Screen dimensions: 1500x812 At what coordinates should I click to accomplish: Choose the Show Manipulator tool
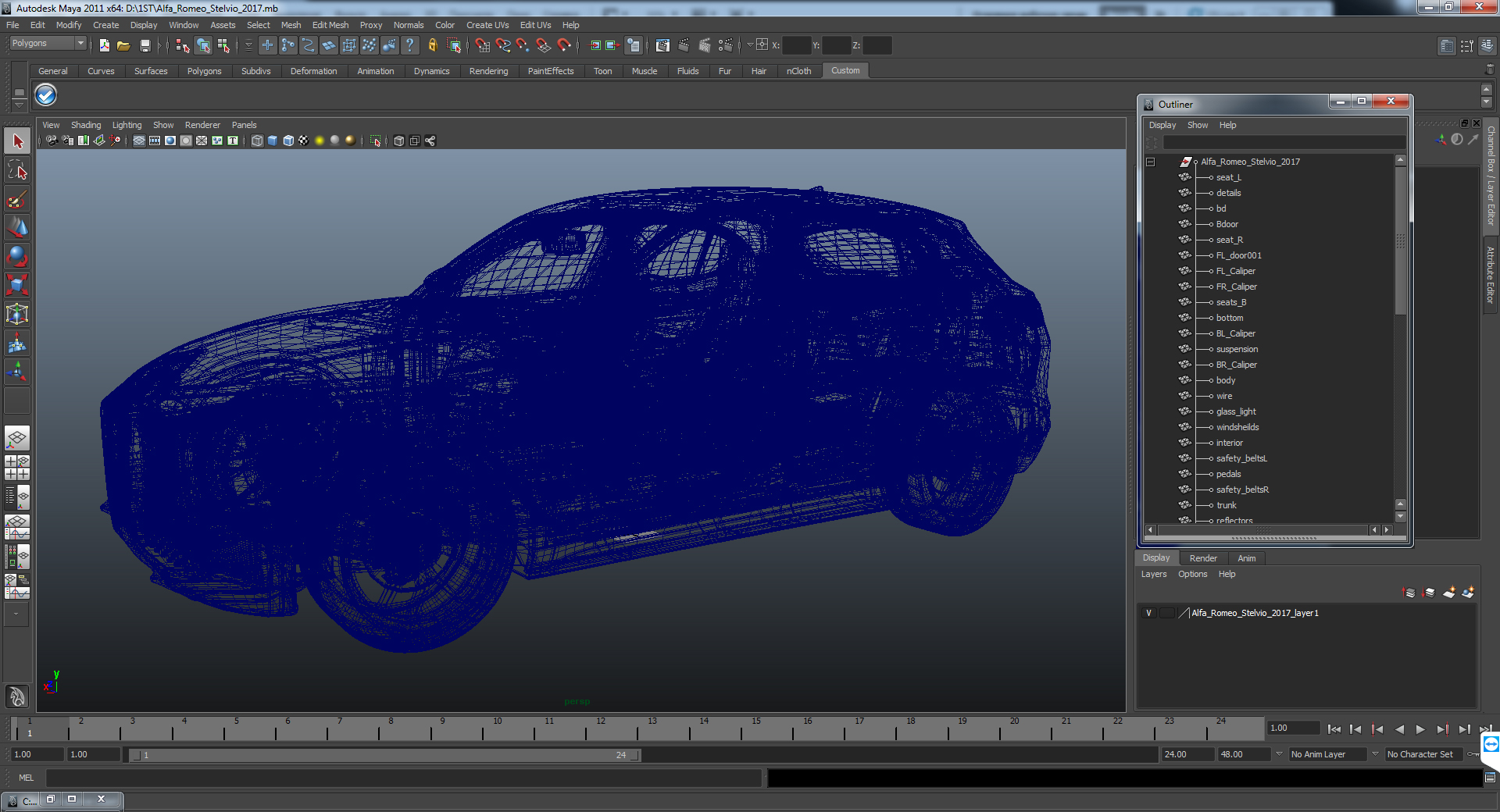[x=17, y=372]
